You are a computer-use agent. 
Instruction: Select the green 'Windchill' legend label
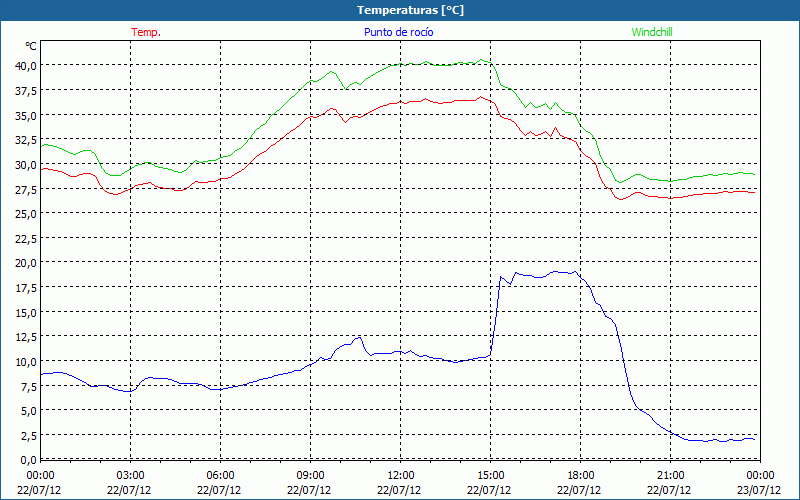click(652, 32)
